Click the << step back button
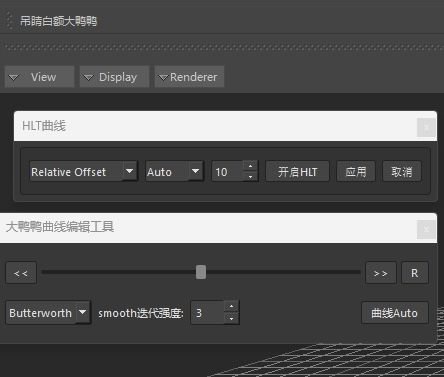The width and height of the screenshot is (444, 377). click(21, 273)
